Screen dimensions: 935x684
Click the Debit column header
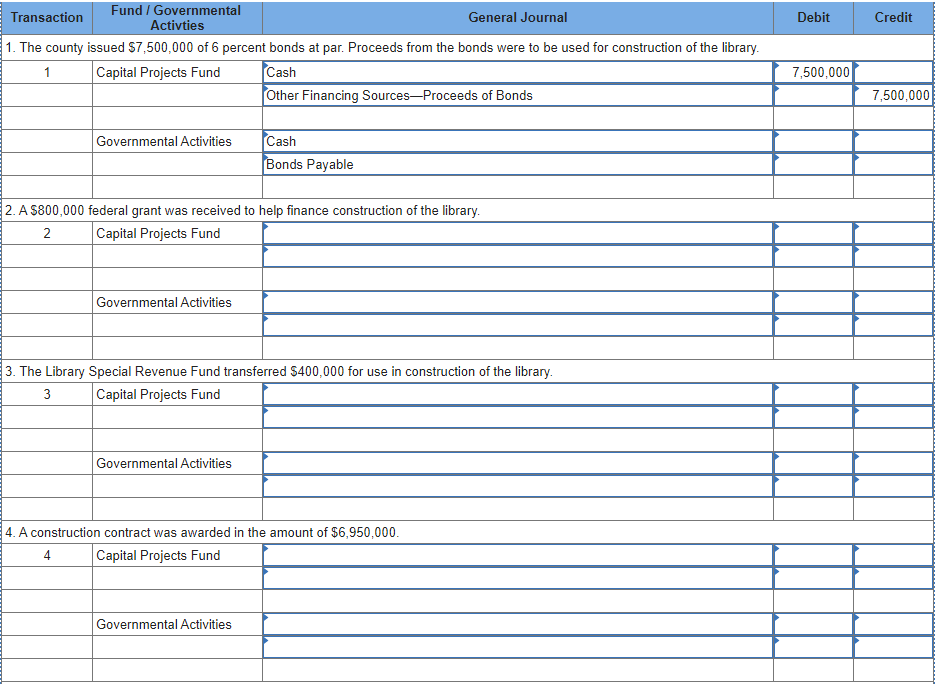point(813,17)
